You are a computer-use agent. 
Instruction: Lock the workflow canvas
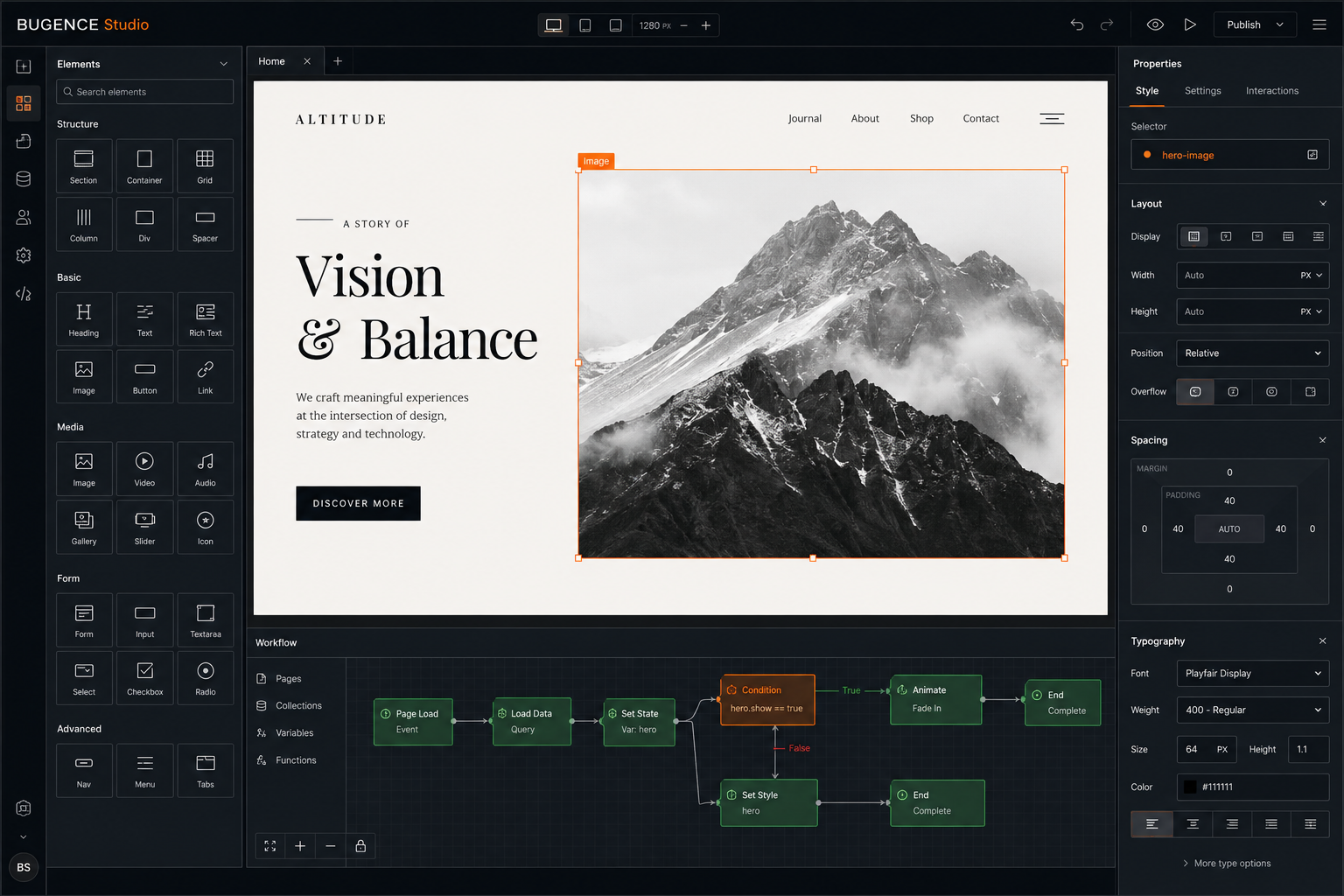point(360,846)
